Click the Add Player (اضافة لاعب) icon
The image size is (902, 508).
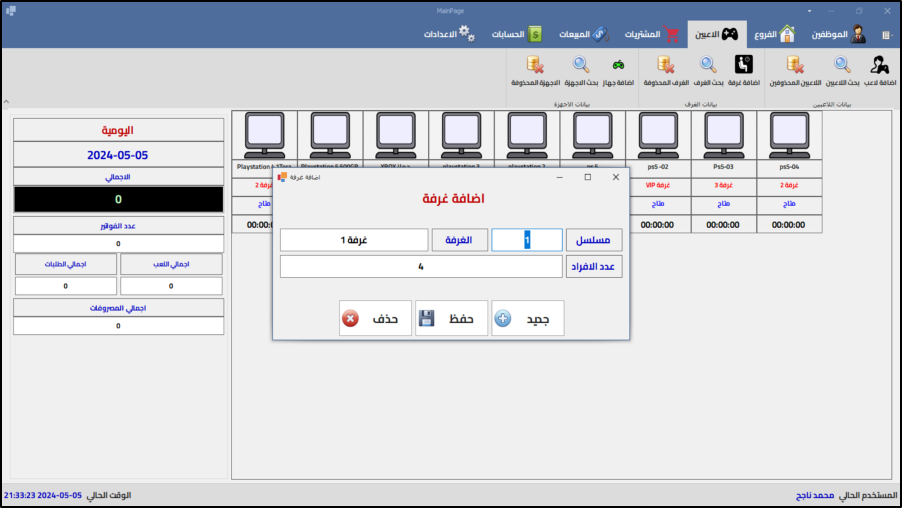point(879,66)
